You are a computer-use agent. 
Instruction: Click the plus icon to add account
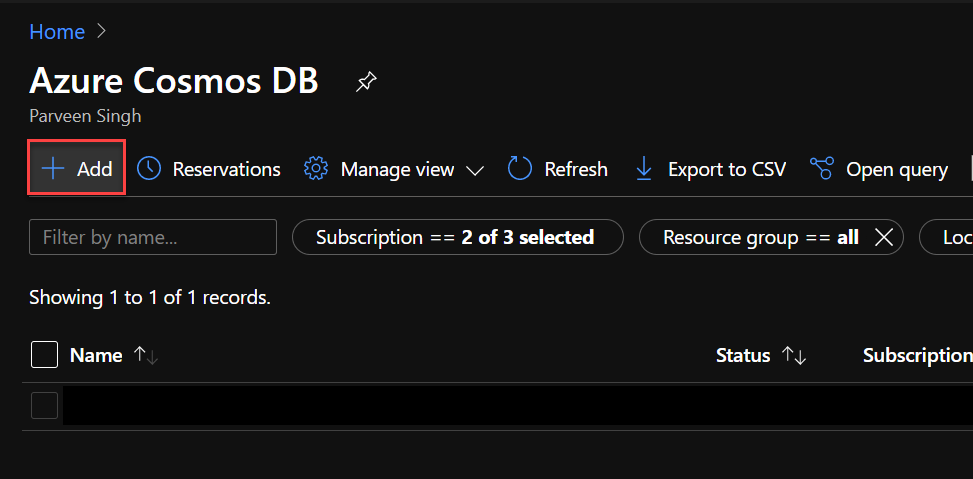tap(53, 169)
